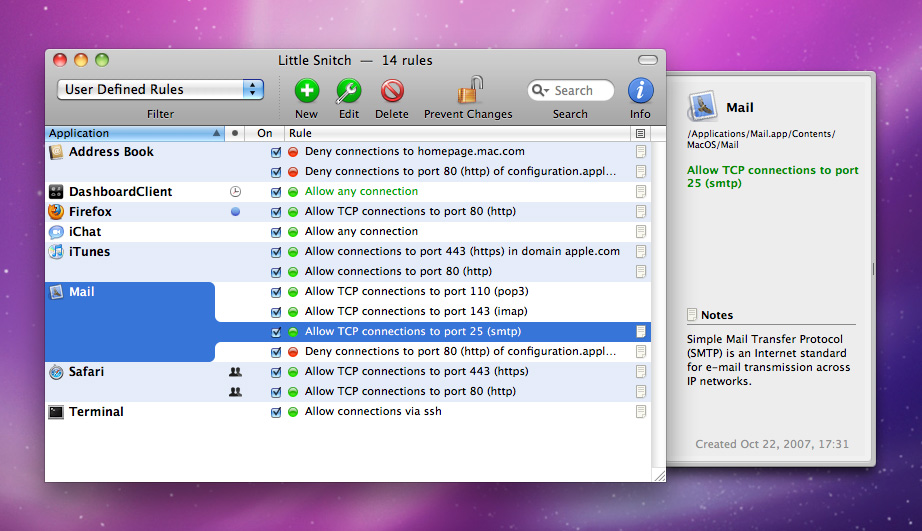922x531 pixels.
Task: Toggle the iChat rule checkbox
Action: 276,232
